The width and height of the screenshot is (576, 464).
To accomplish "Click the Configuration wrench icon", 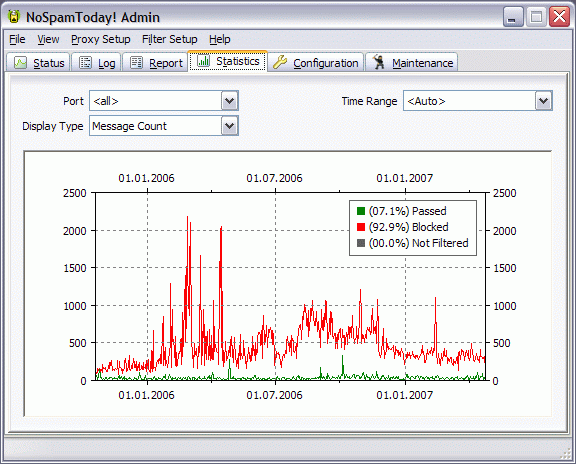I will click(x=280, y=62).
